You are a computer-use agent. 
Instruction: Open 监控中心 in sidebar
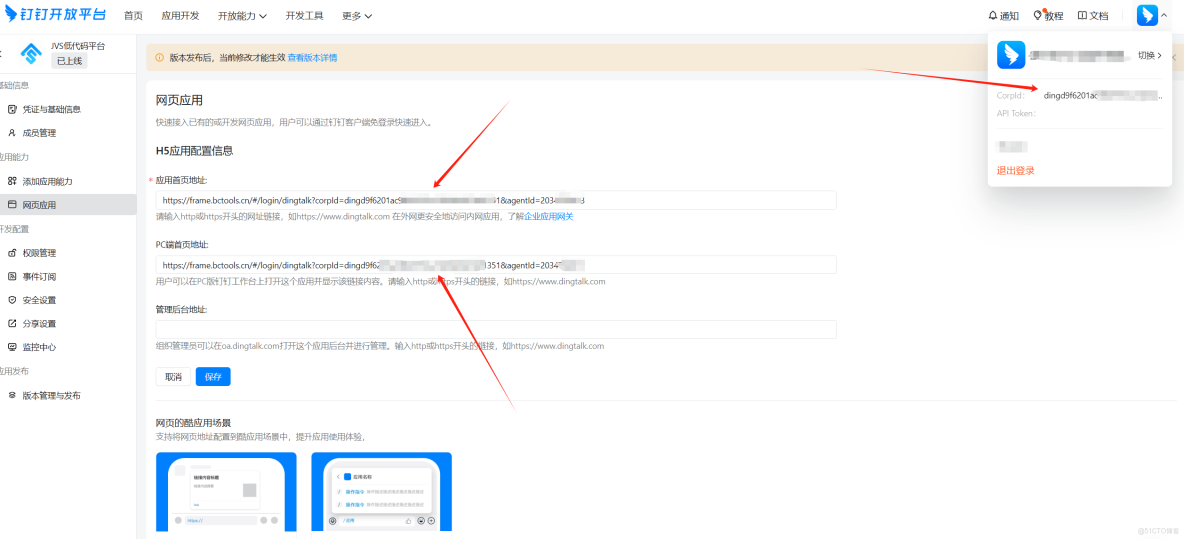pyautogui.click(x=39, y=347)
